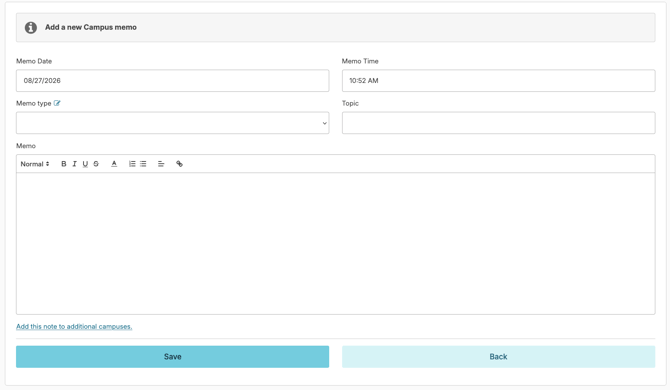Click the edit icon next to Memo type

[x=57, y=103]
